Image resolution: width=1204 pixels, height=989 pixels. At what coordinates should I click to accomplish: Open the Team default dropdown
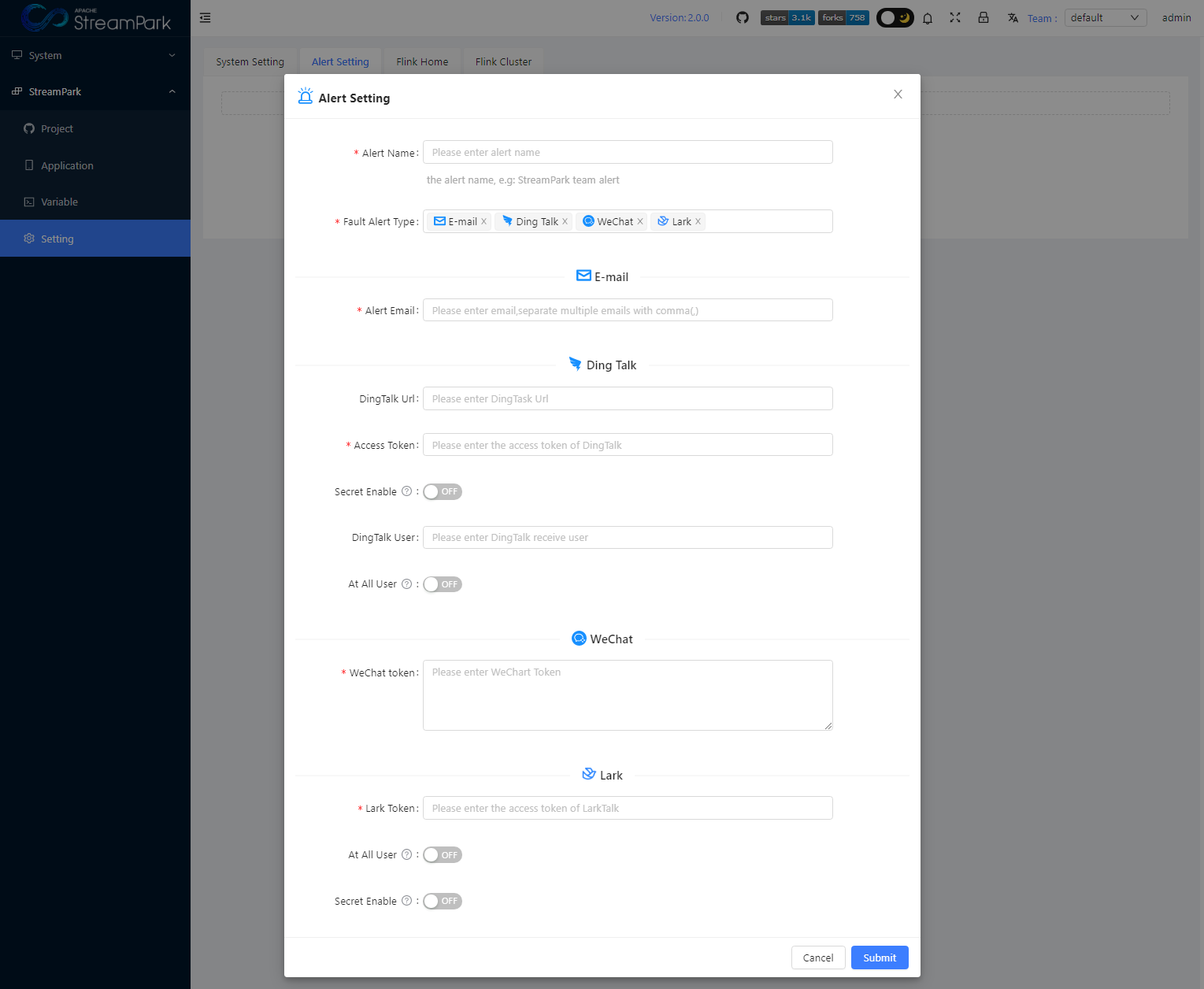[x=1105, y=17]
